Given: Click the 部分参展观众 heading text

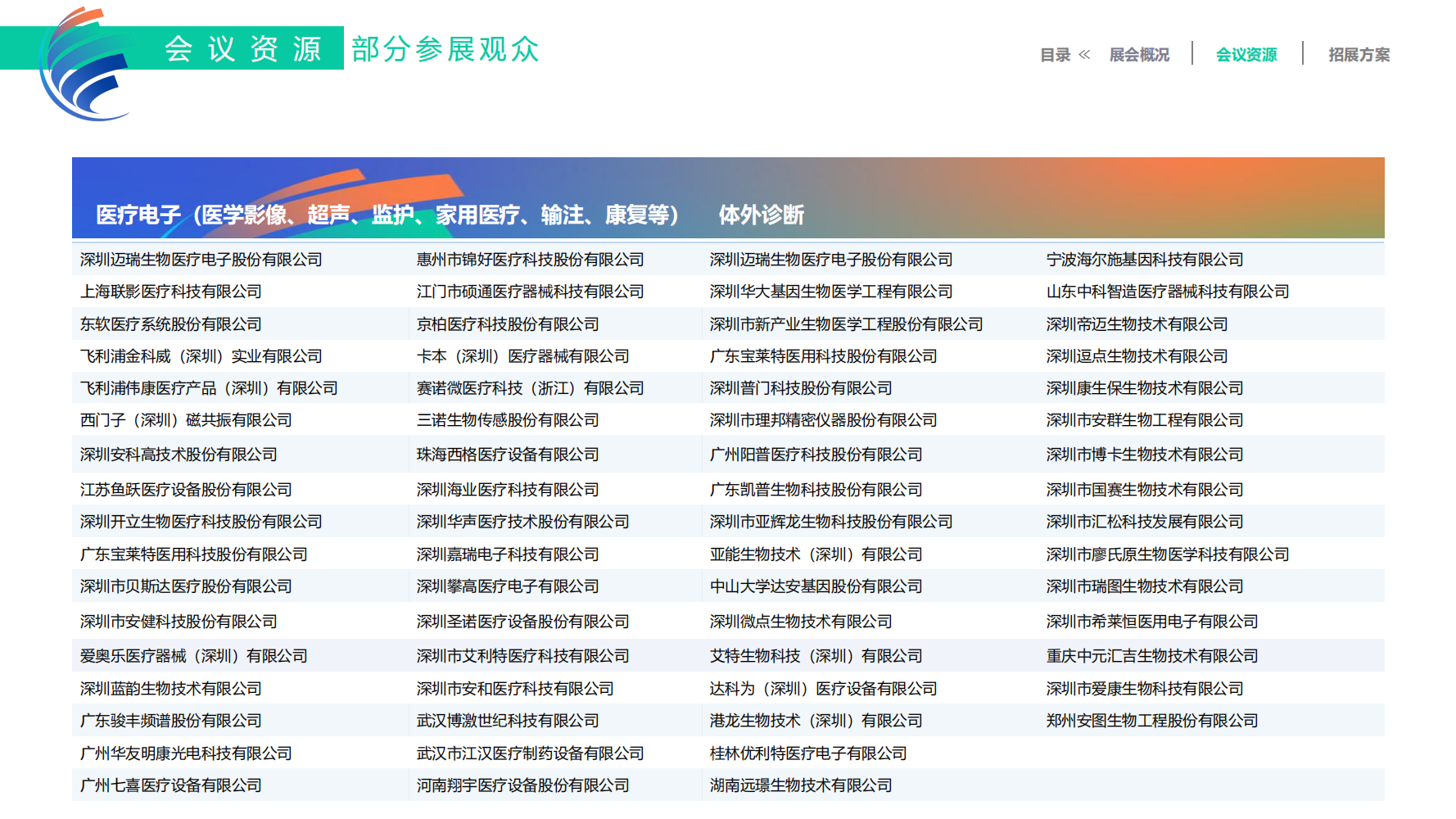Looking at the screenshot, I should [x=445, y=49].
